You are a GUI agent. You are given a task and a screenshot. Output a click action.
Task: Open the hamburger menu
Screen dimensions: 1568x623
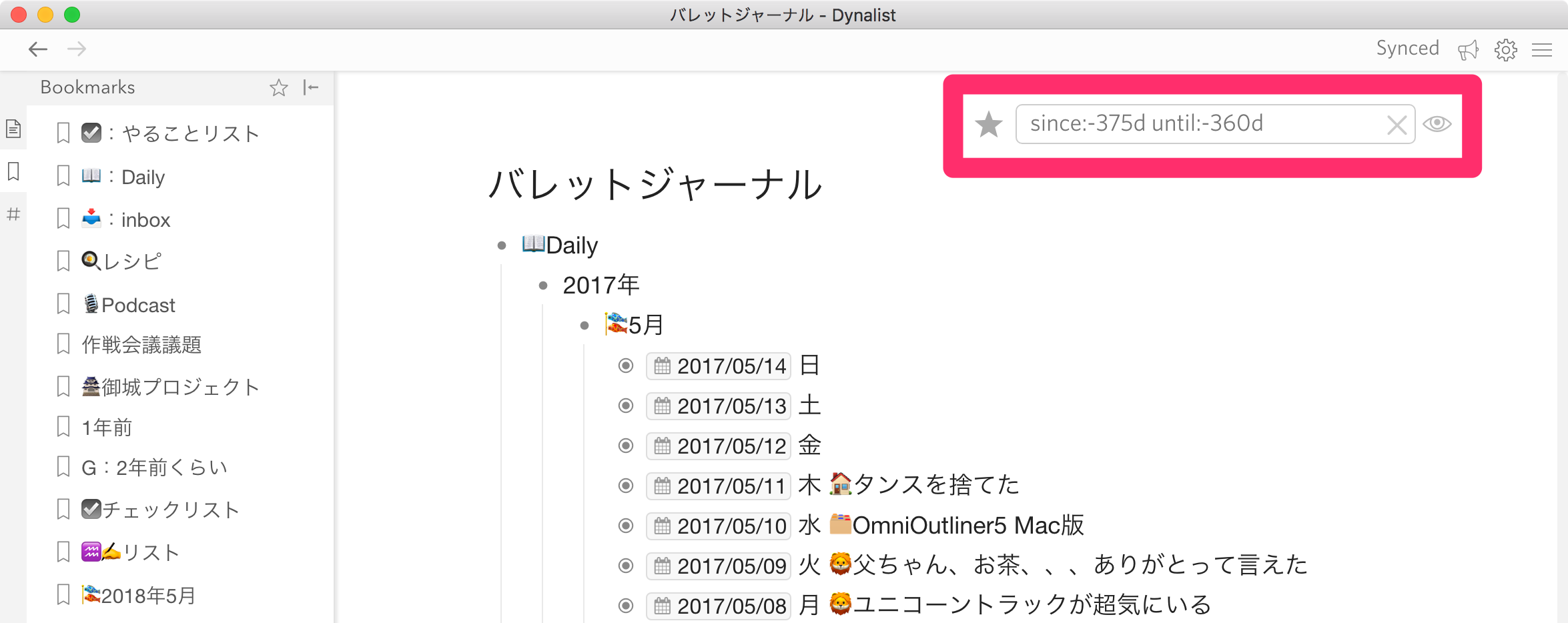coord(1542,49)
